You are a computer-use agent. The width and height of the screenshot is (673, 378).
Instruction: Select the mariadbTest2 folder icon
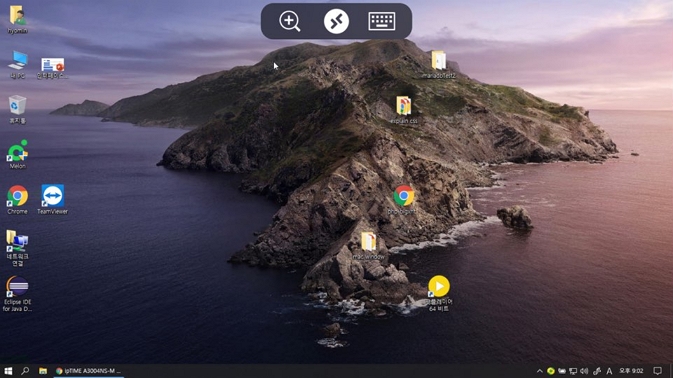point(439,64)
